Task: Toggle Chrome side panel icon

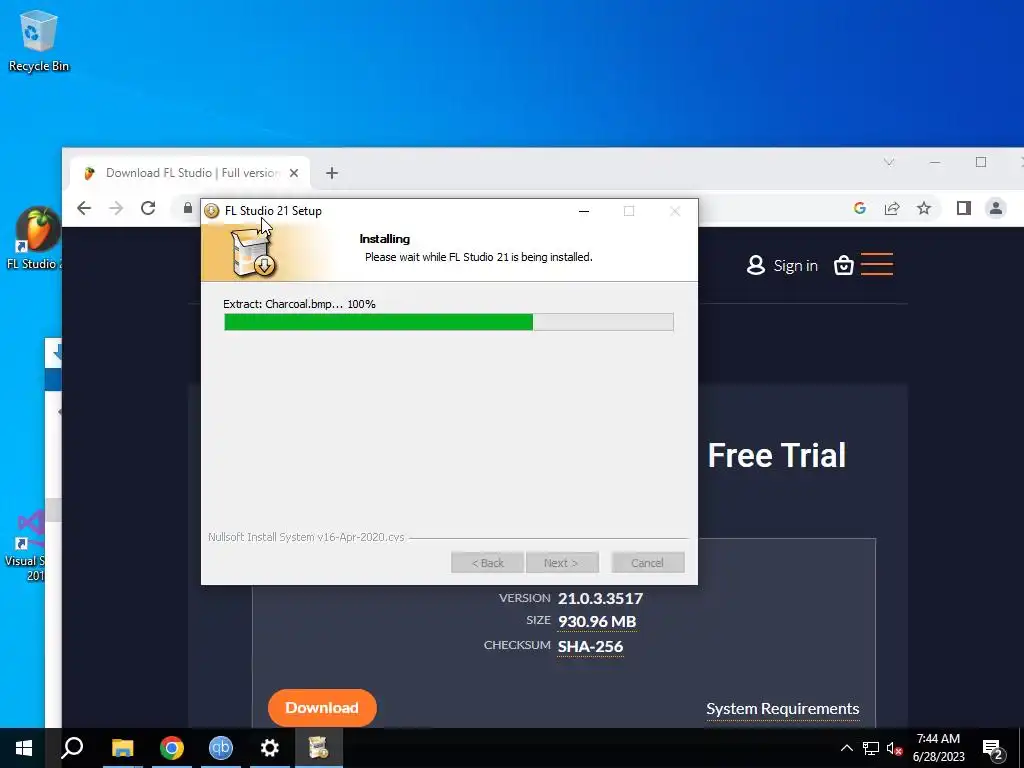Action: point(963,208)
